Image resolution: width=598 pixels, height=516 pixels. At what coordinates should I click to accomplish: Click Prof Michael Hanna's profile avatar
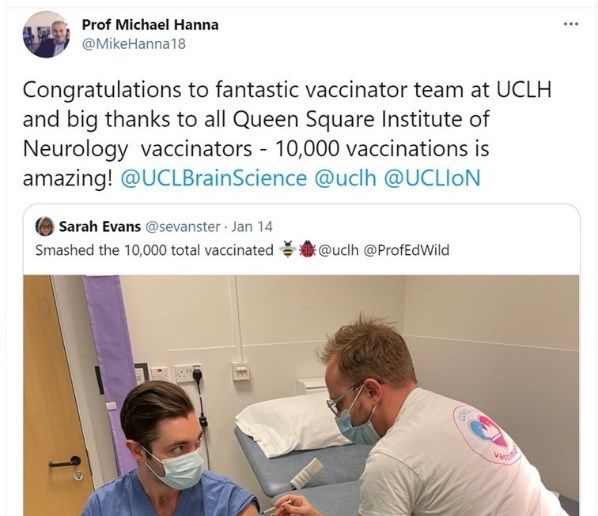pyautogui.click(x=46, y=34)
